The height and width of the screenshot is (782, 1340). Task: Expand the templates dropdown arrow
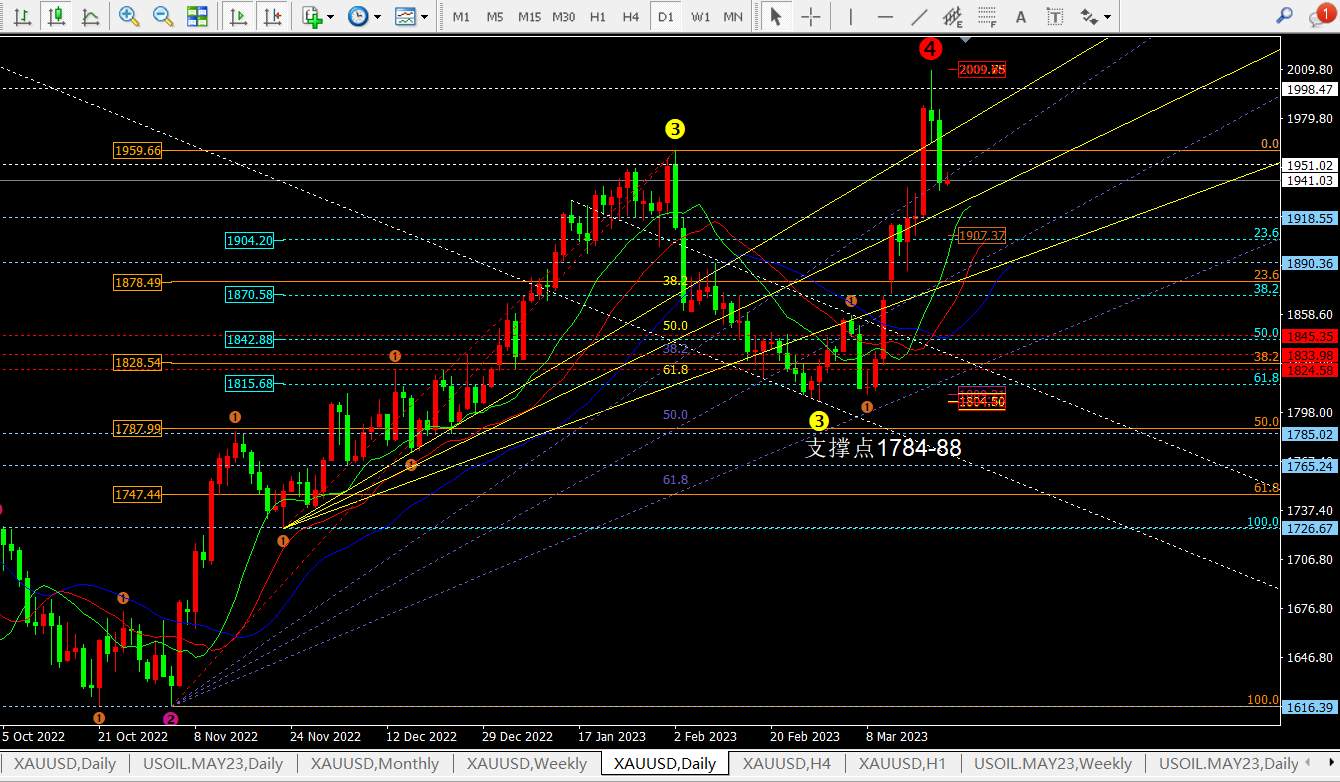[425, 16]
